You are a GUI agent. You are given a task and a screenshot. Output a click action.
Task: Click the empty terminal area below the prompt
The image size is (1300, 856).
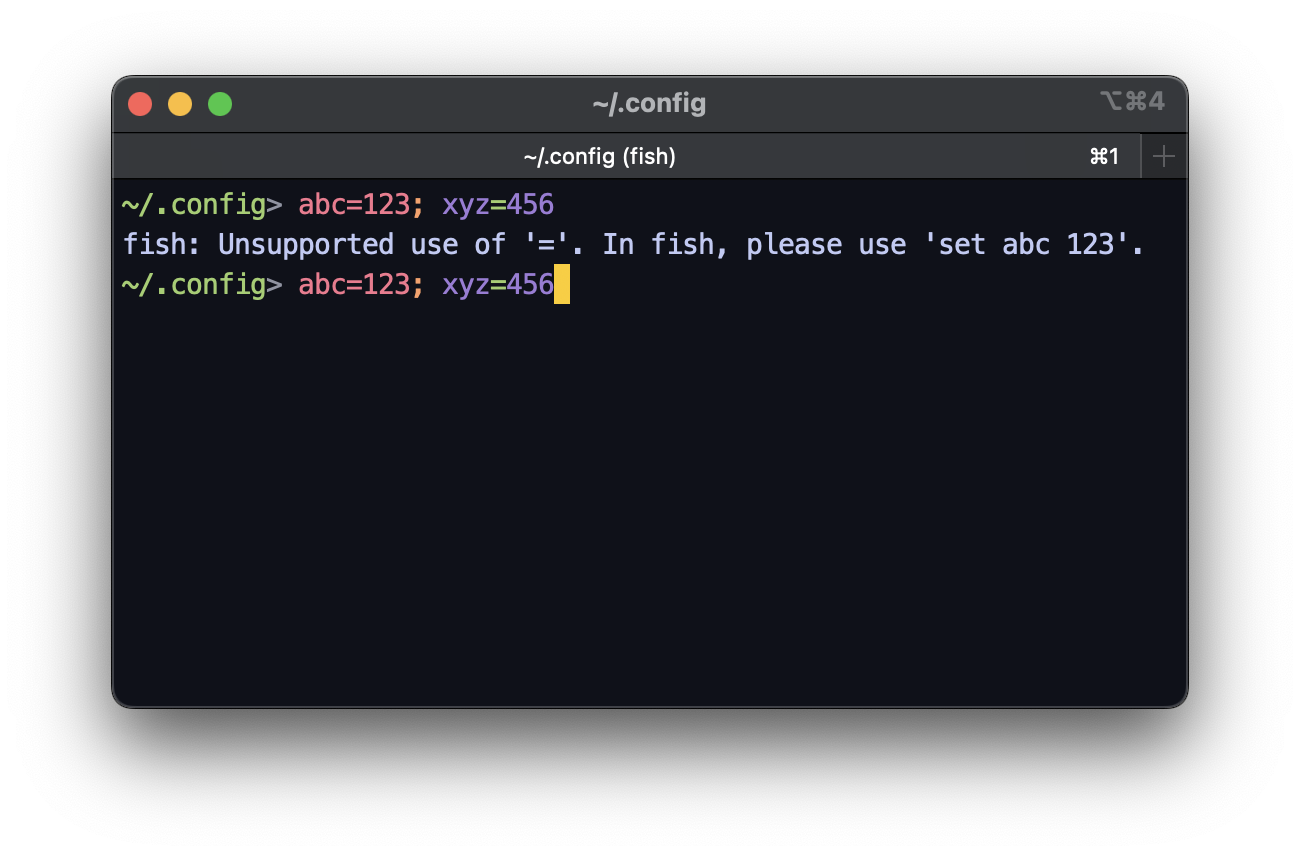click(650, 480)
